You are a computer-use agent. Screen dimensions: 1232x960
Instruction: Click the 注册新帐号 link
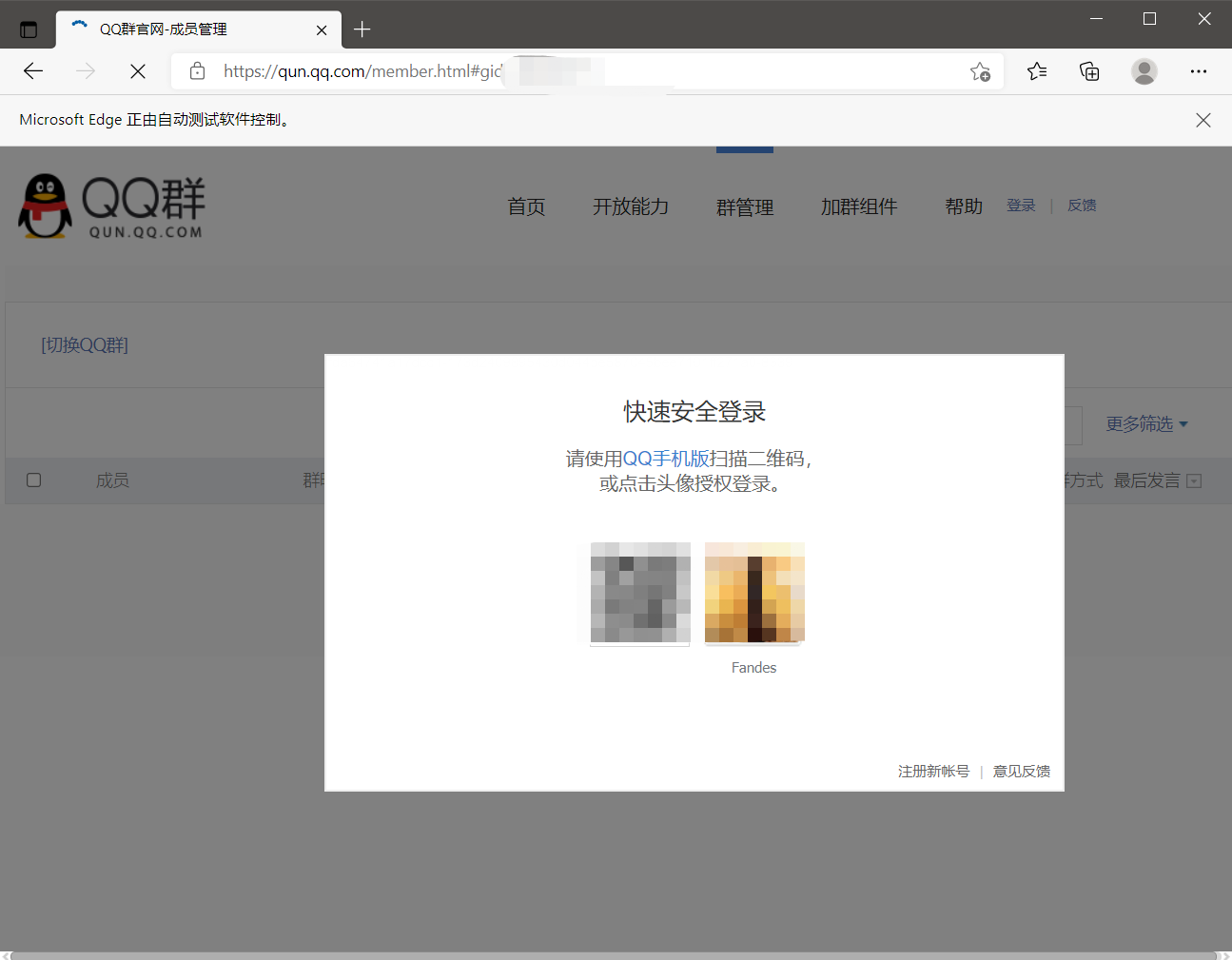point(933,771)
